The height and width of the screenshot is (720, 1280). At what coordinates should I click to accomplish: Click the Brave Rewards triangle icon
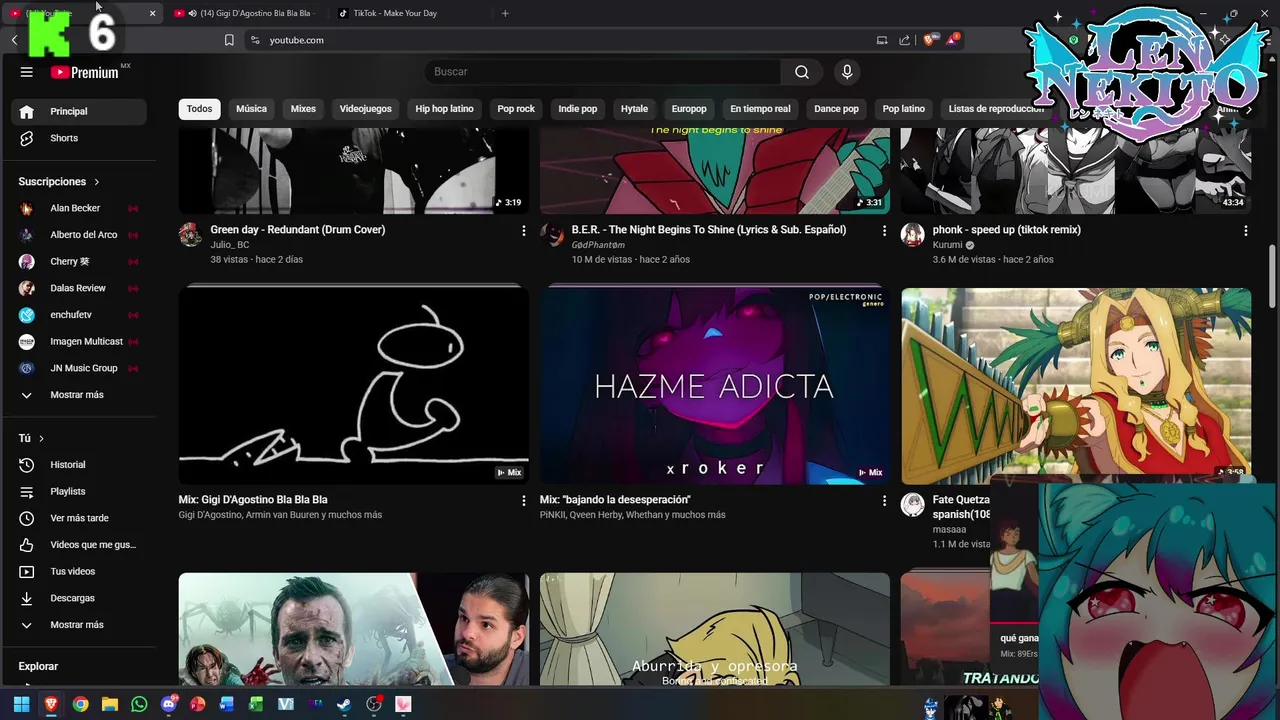point(953,40)
